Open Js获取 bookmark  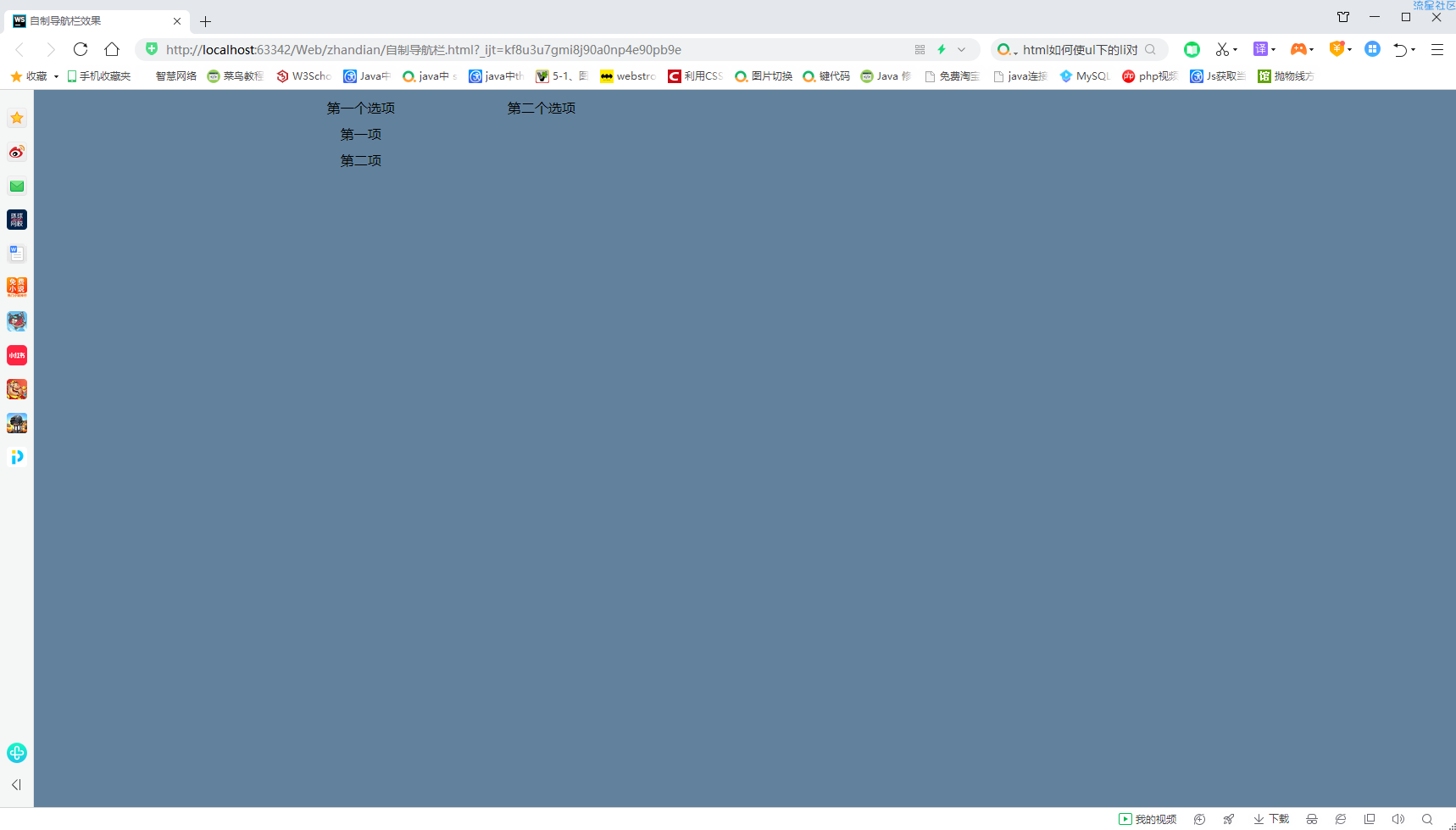tap(1218, 76)
